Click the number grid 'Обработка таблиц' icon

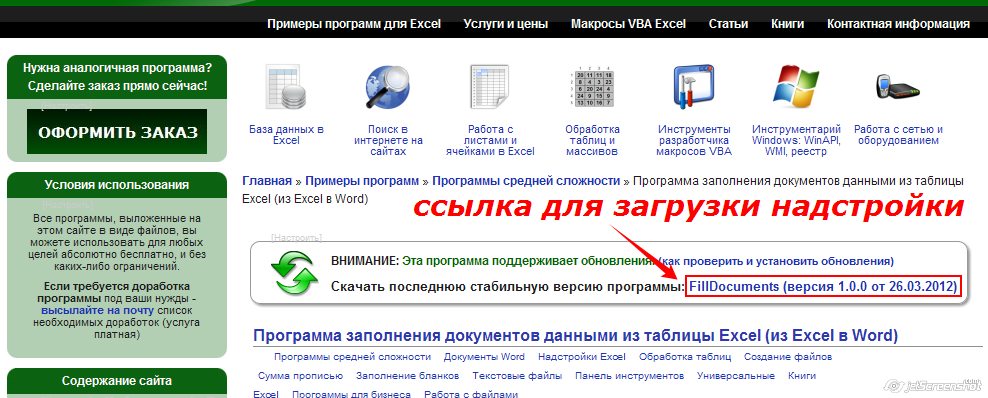point(592,86)
